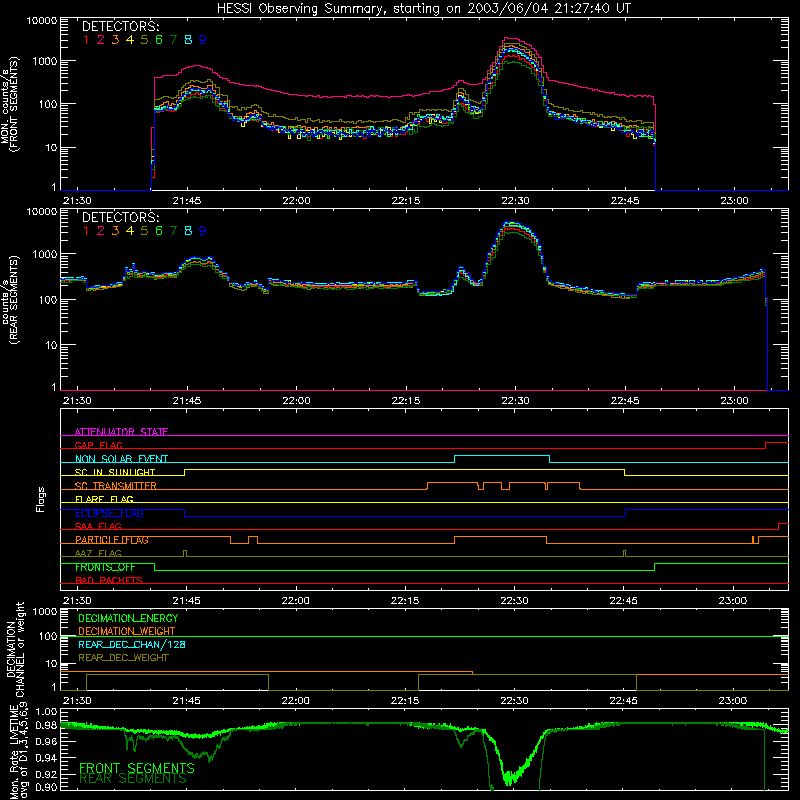The image size is (800, 800).
Task: Click 22:30 tick label under front segments plot
Action: pos(515,201)
